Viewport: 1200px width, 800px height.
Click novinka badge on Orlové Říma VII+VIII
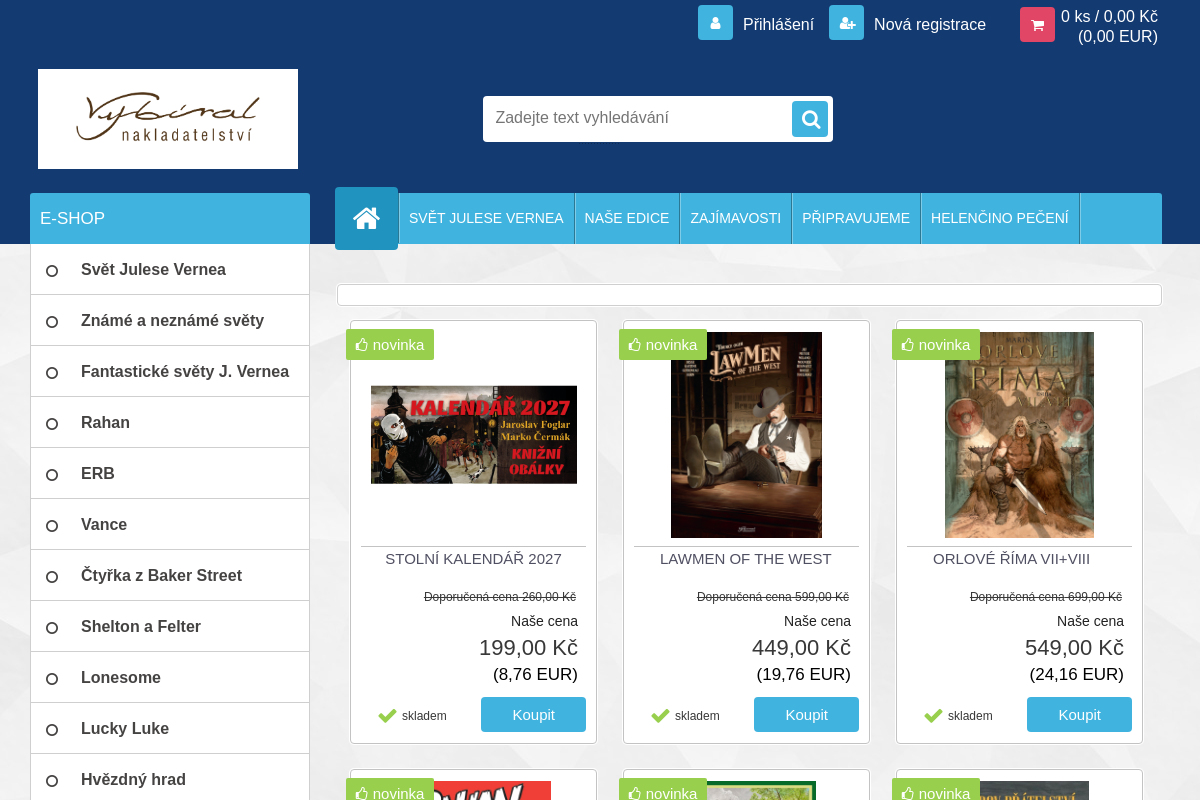(936, 345)
